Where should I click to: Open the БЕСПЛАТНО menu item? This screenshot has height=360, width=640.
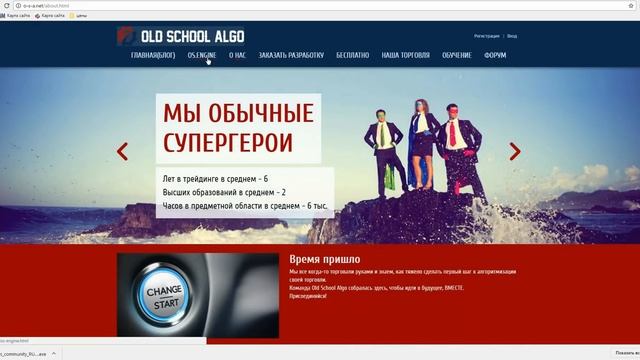click(353, 55)
